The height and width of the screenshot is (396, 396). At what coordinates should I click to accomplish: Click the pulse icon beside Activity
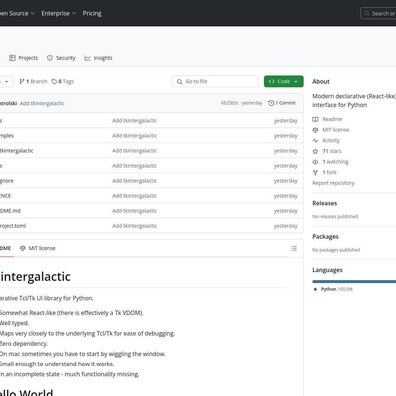coord(315,140)
